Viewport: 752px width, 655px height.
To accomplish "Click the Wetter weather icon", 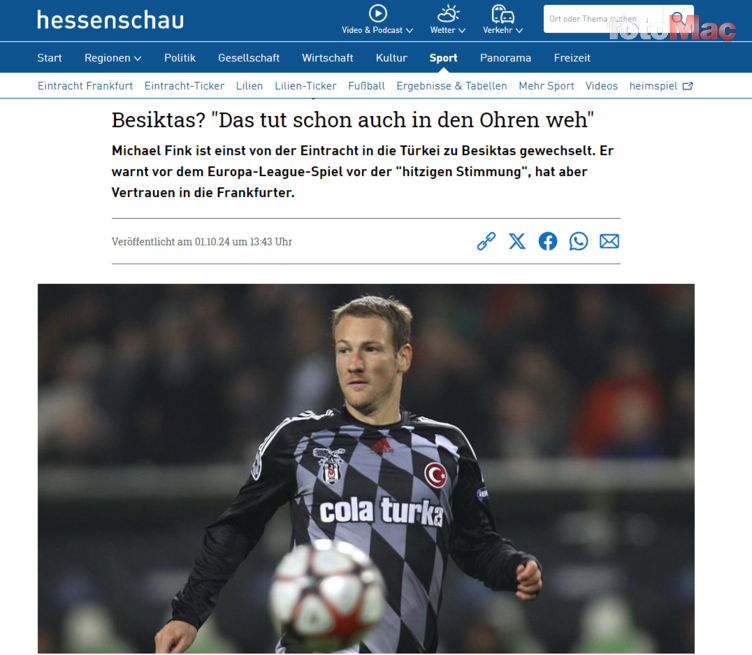I will coord(448,13).
